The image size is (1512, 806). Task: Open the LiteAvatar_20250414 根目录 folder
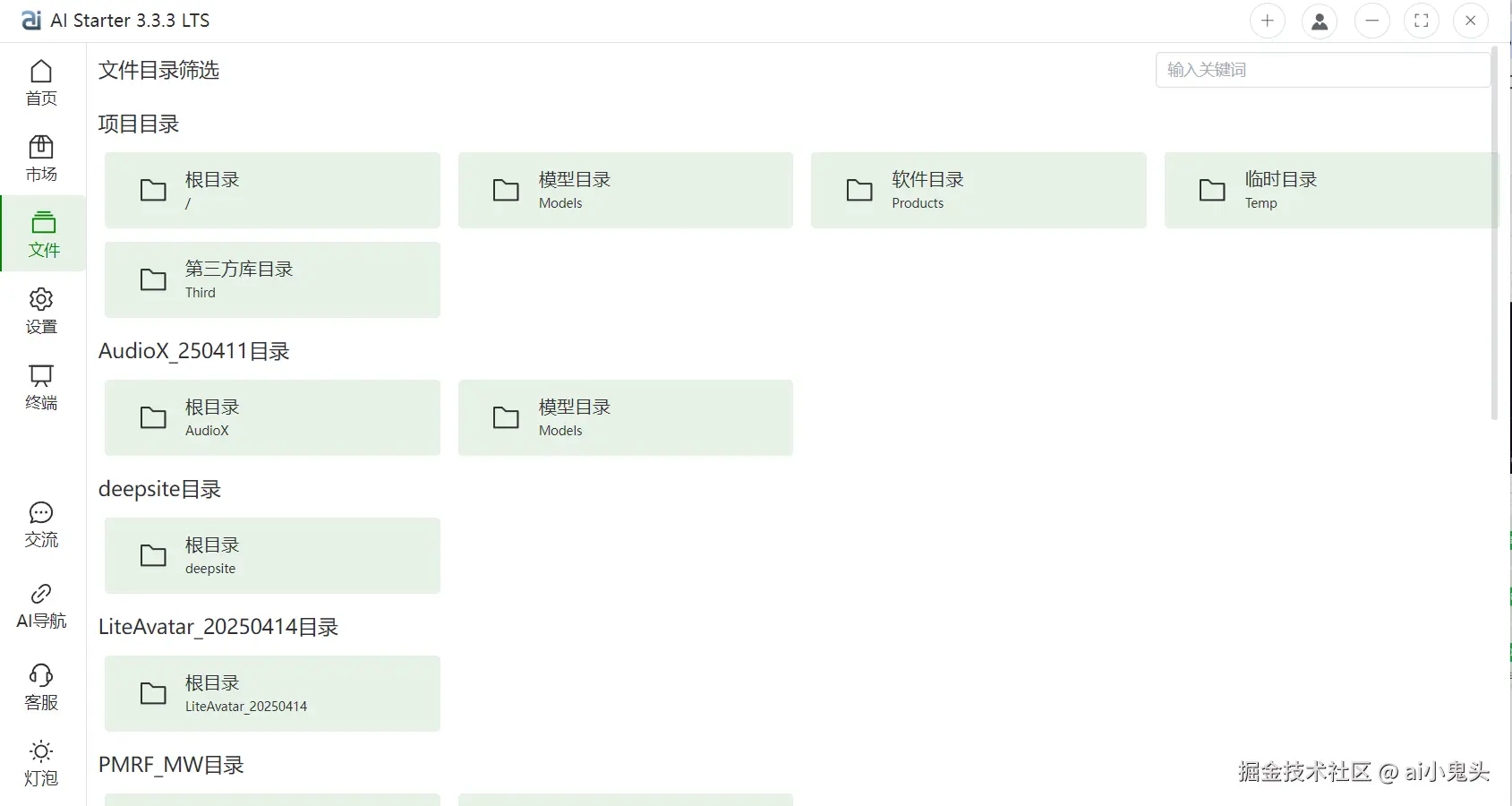click(x=272, y=693)
